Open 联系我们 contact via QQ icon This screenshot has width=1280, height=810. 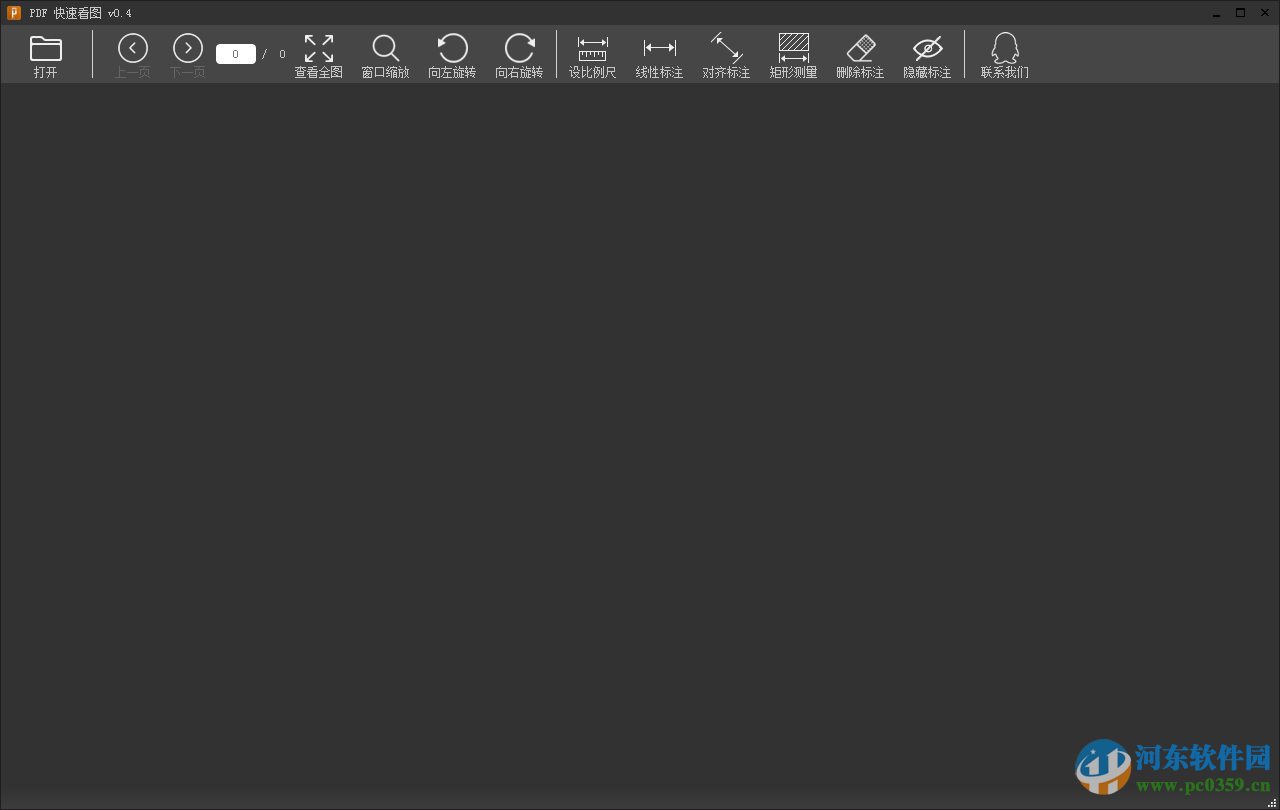point(1004,54)
